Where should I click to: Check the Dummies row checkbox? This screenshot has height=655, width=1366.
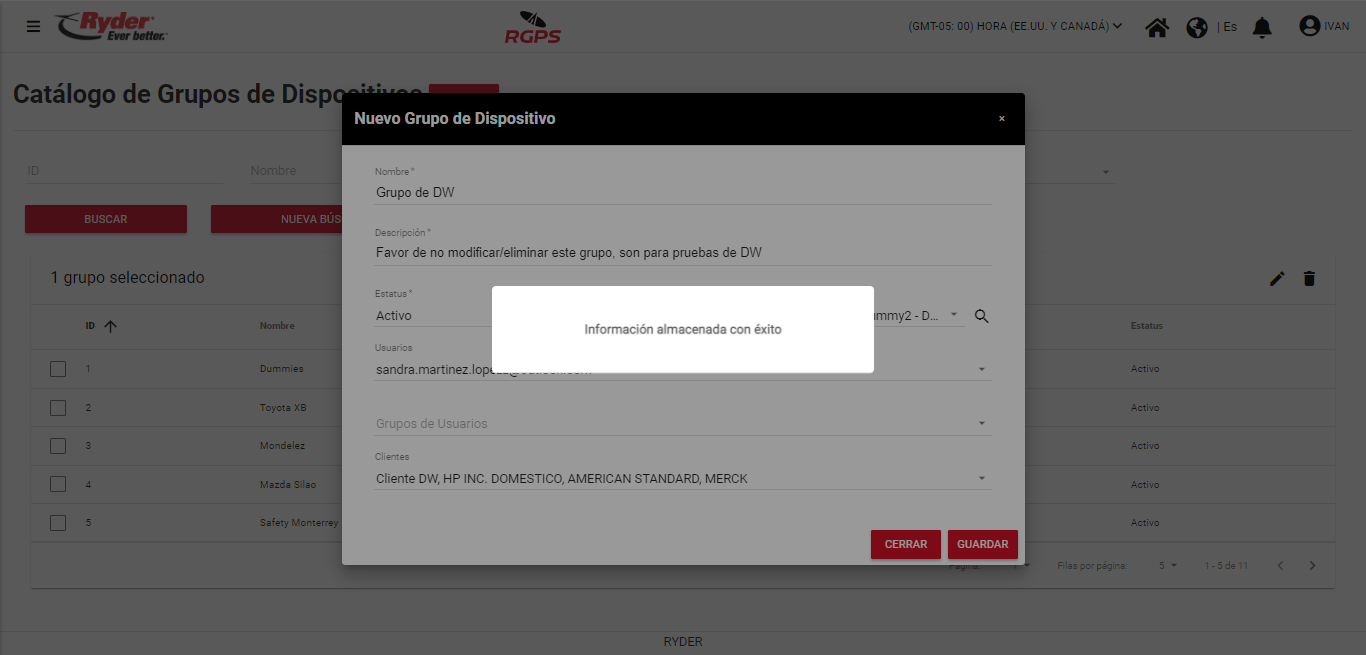click(x=58, y=369)
